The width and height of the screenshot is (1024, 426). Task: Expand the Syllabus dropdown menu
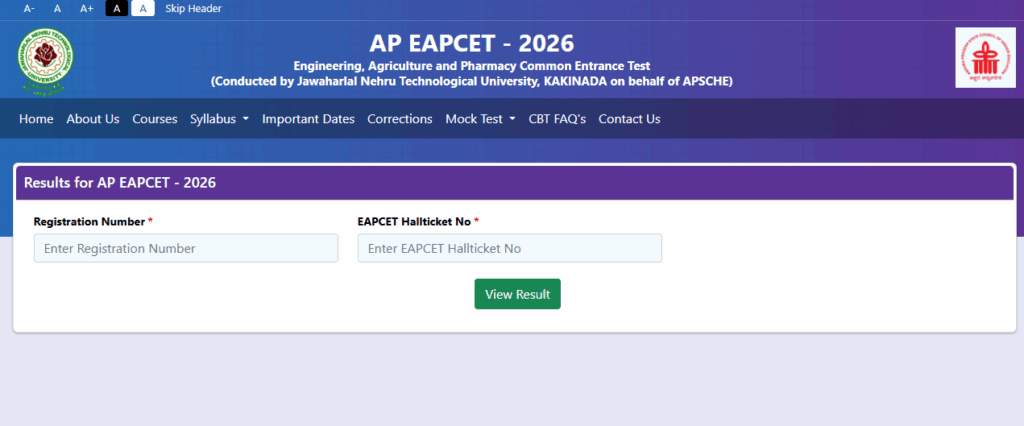tap(219, 119)
